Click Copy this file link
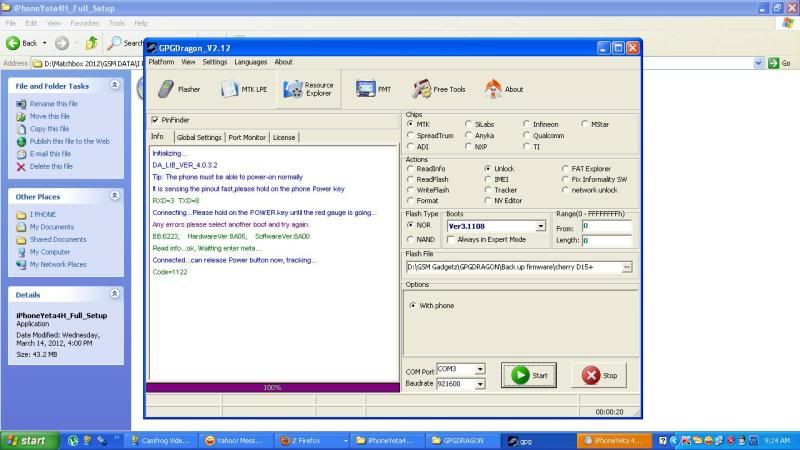 (x=49, y=129)
